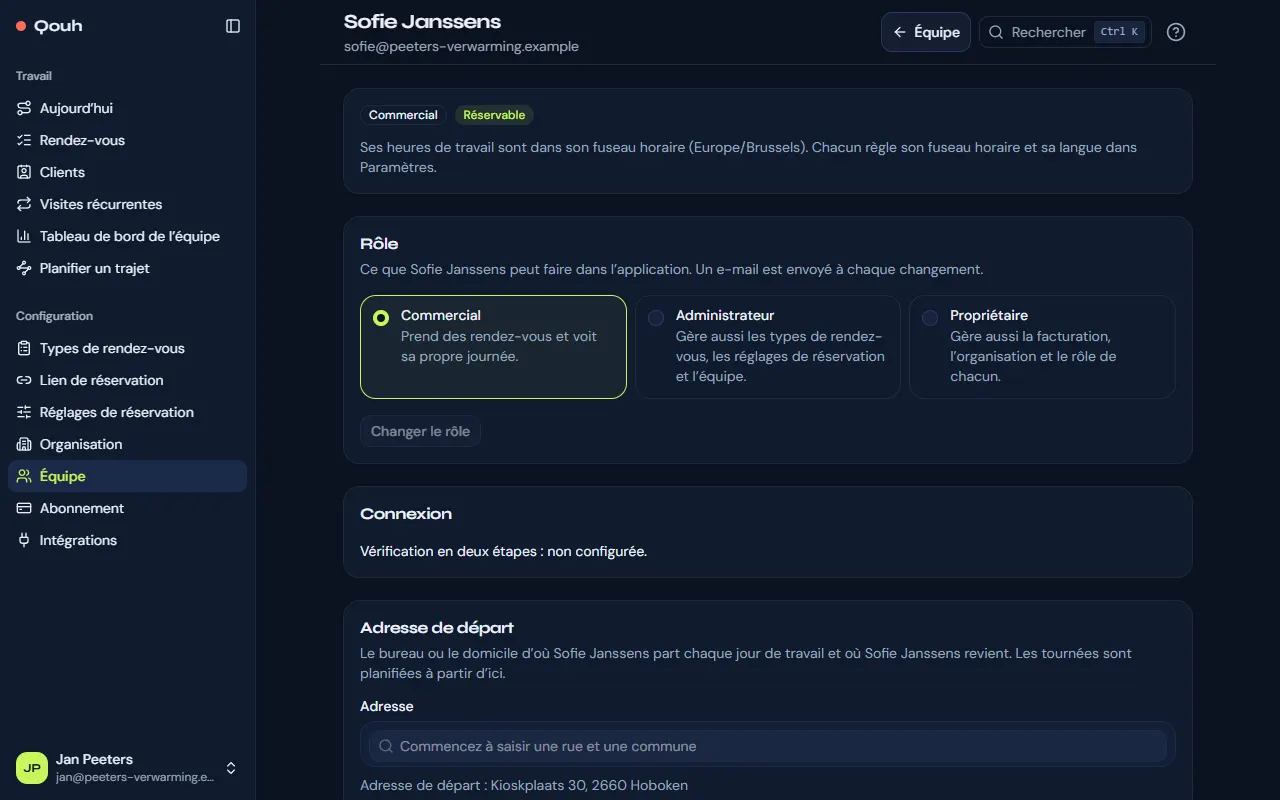Screen dimensions: 1280x800
Task: Select the Administrateur role radio button
Action: coord(656,318)
